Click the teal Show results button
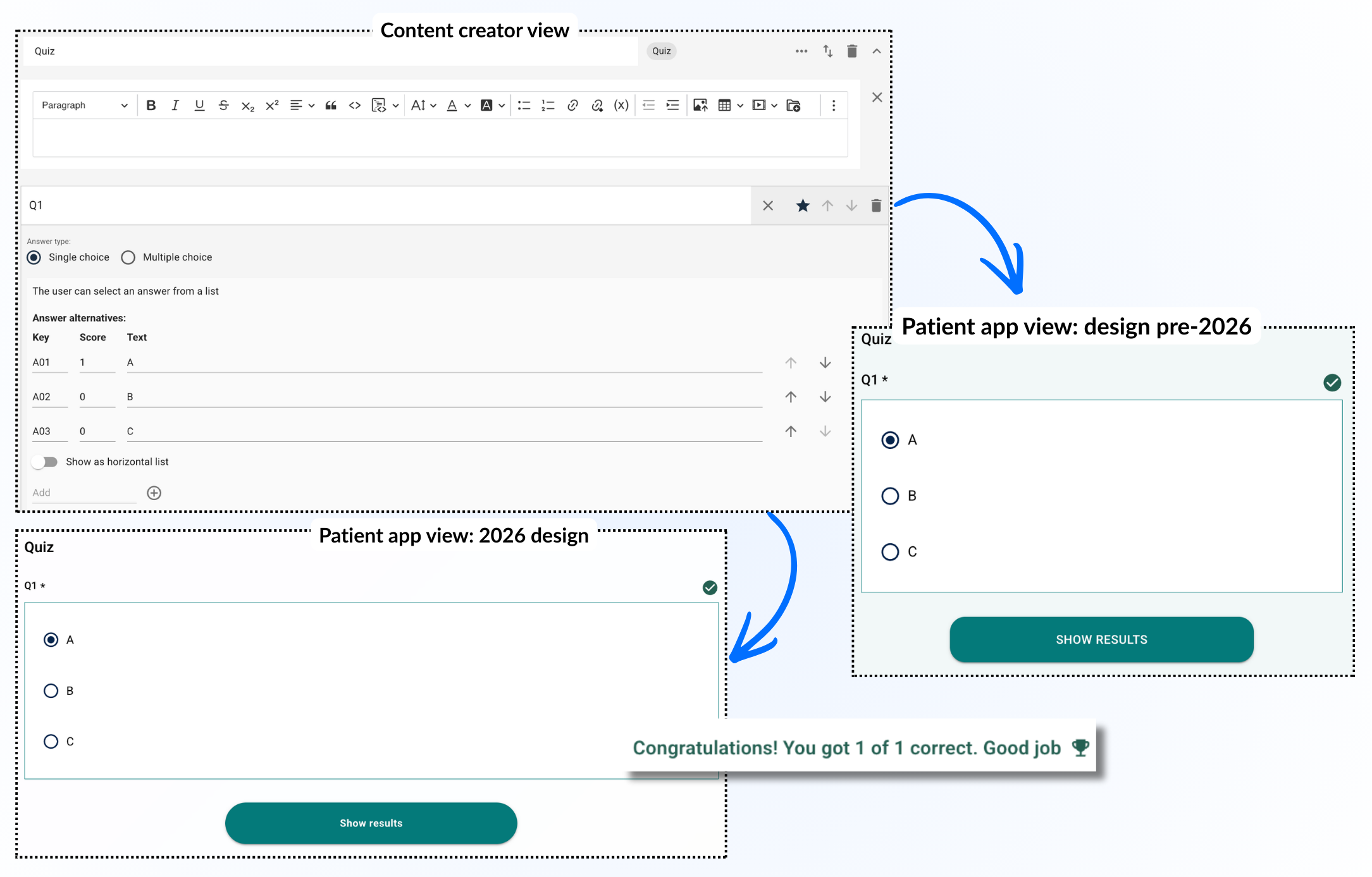The width and height of the screenshot is (1372, 877). [371, 823]
